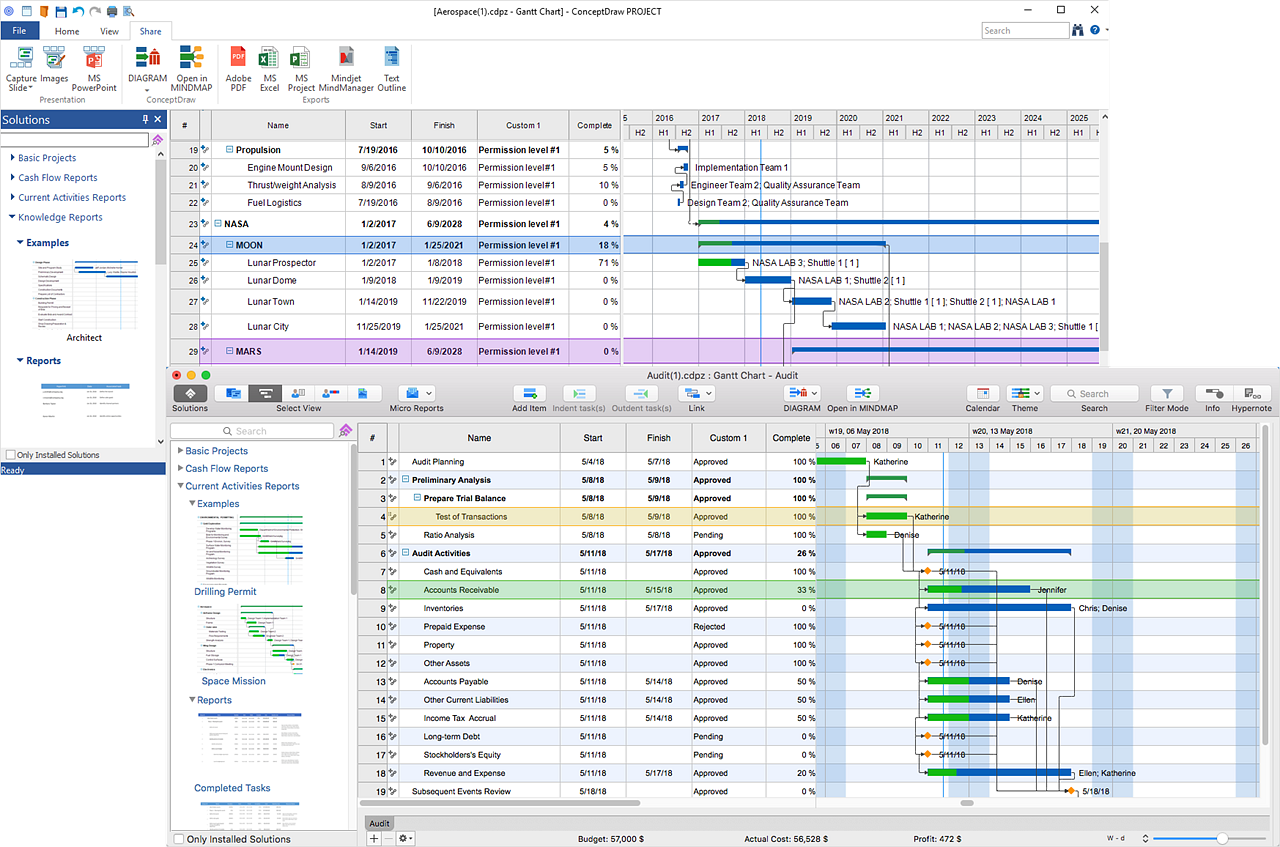Click Undo in quick access toolbar
This screenshot has width=1280, height=847.
click(78, 11)
